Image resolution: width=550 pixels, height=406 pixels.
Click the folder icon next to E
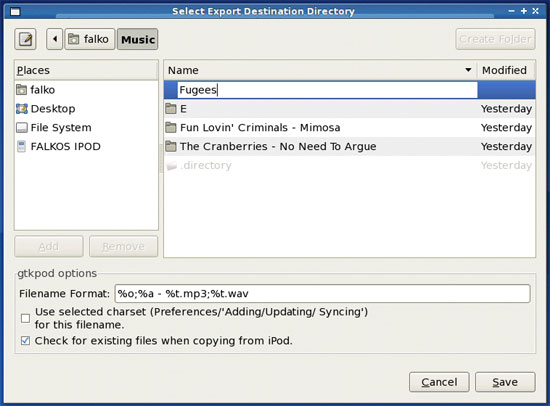click(171, 109)
